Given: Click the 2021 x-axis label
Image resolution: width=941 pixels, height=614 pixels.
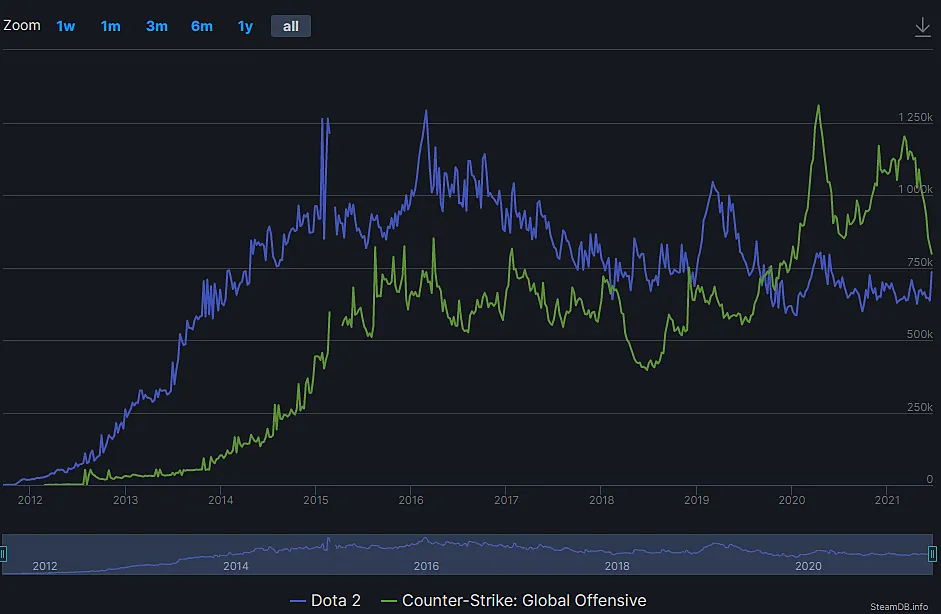Looking at the screenshot, I should (887, 500).
